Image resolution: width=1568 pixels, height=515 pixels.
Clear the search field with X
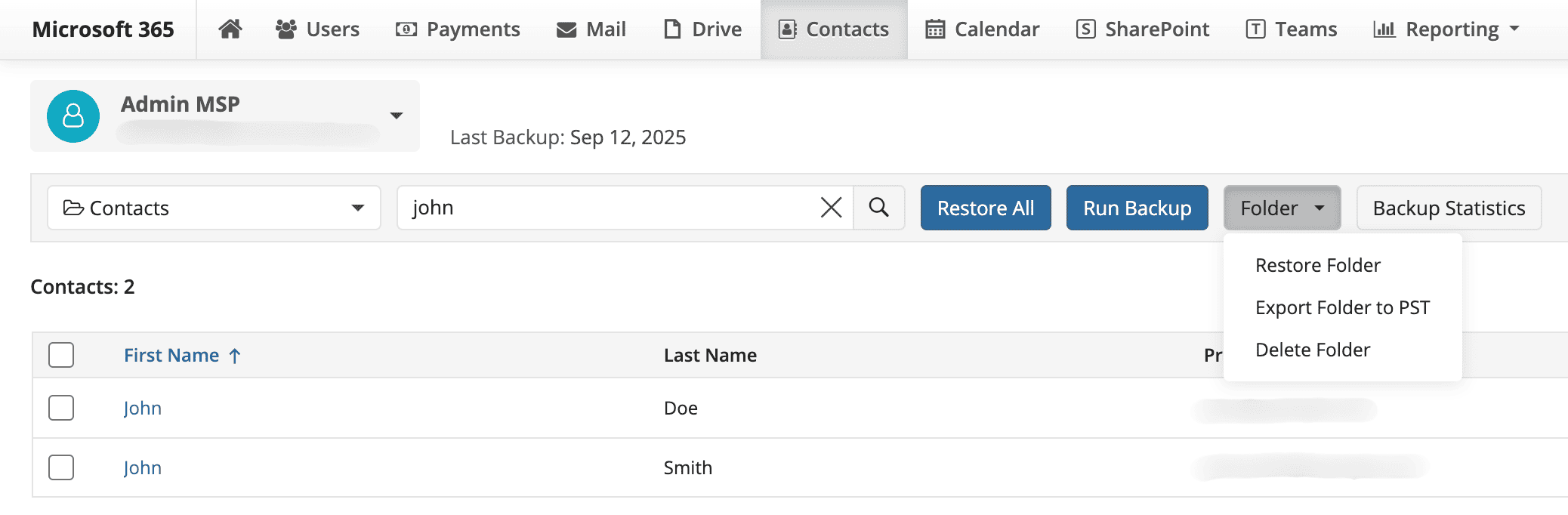pyautogui.click(x=831, y=208)
